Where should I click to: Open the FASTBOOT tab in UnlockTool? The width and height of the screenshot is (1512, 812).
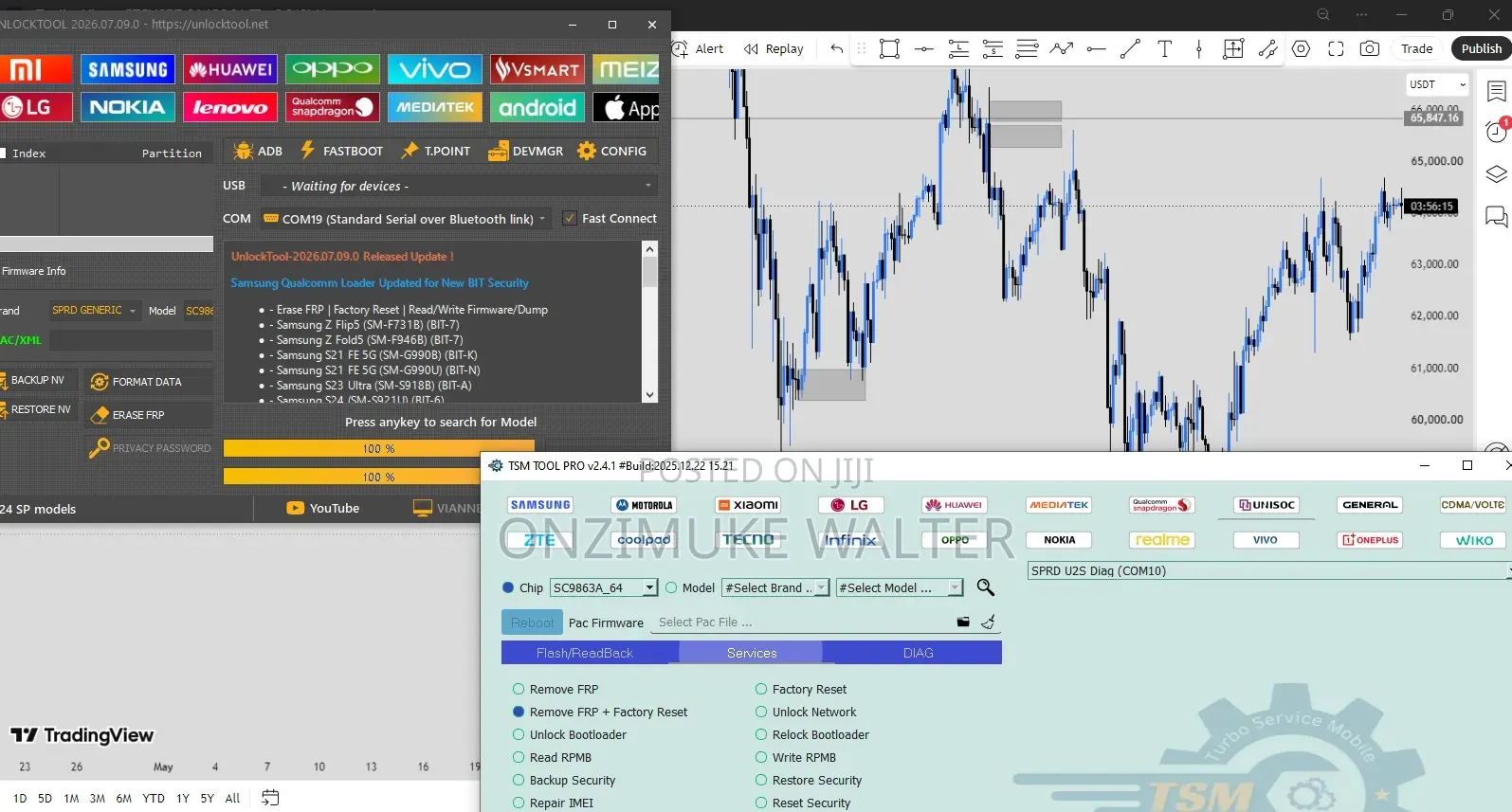coord(342,151)
